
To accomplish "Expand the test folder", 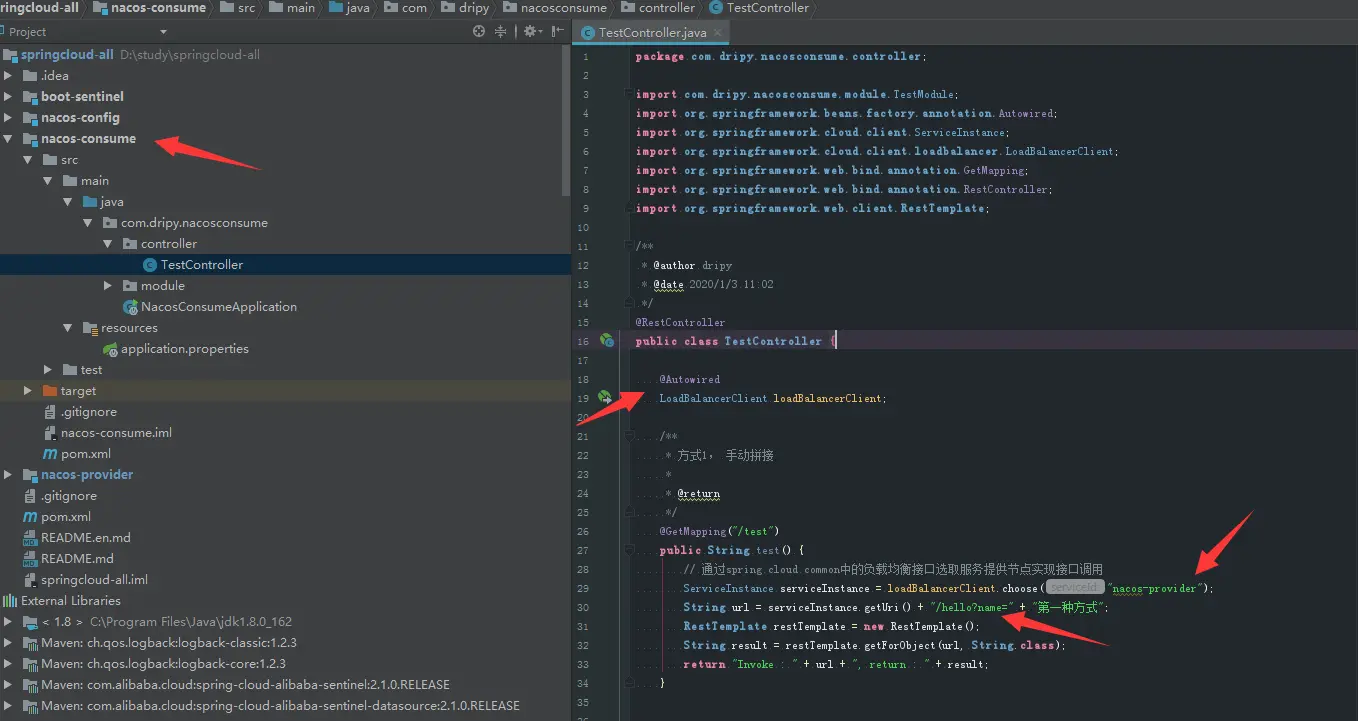I will [48, 370].
